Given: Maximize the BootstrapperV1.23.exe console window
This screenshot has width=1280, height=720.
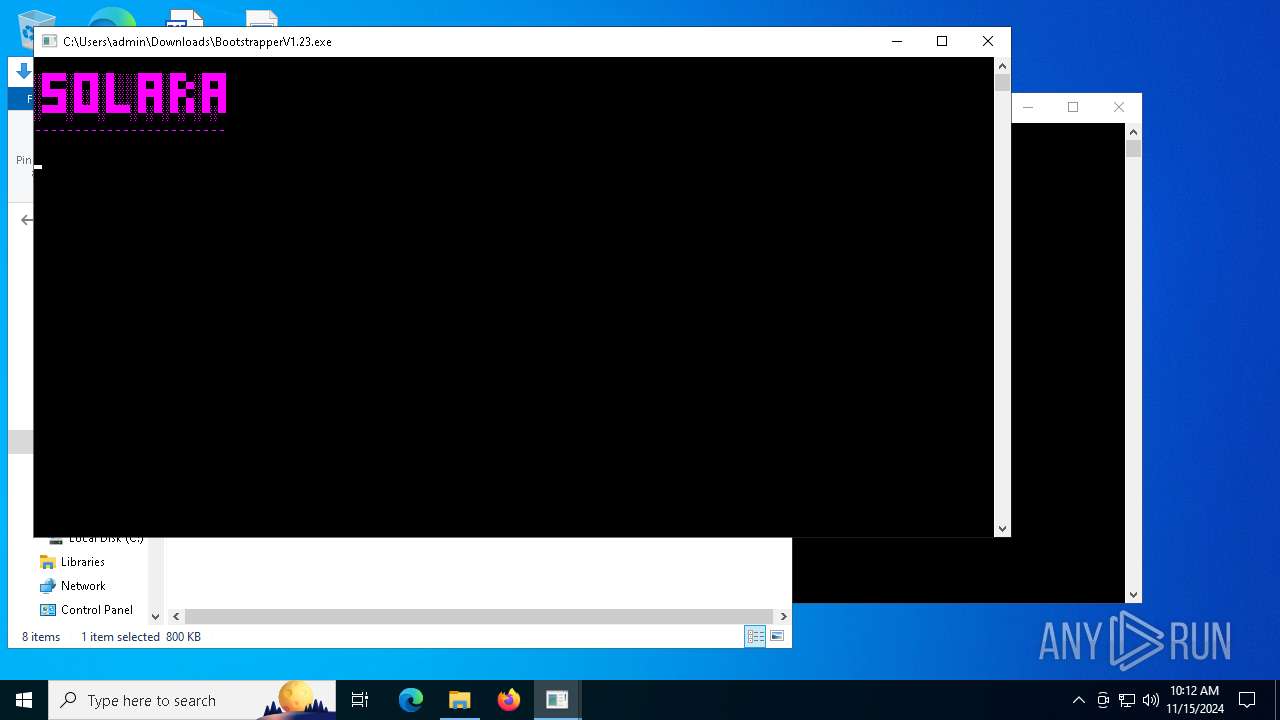Looking at the screenshot, I should (x=942, y=41).
